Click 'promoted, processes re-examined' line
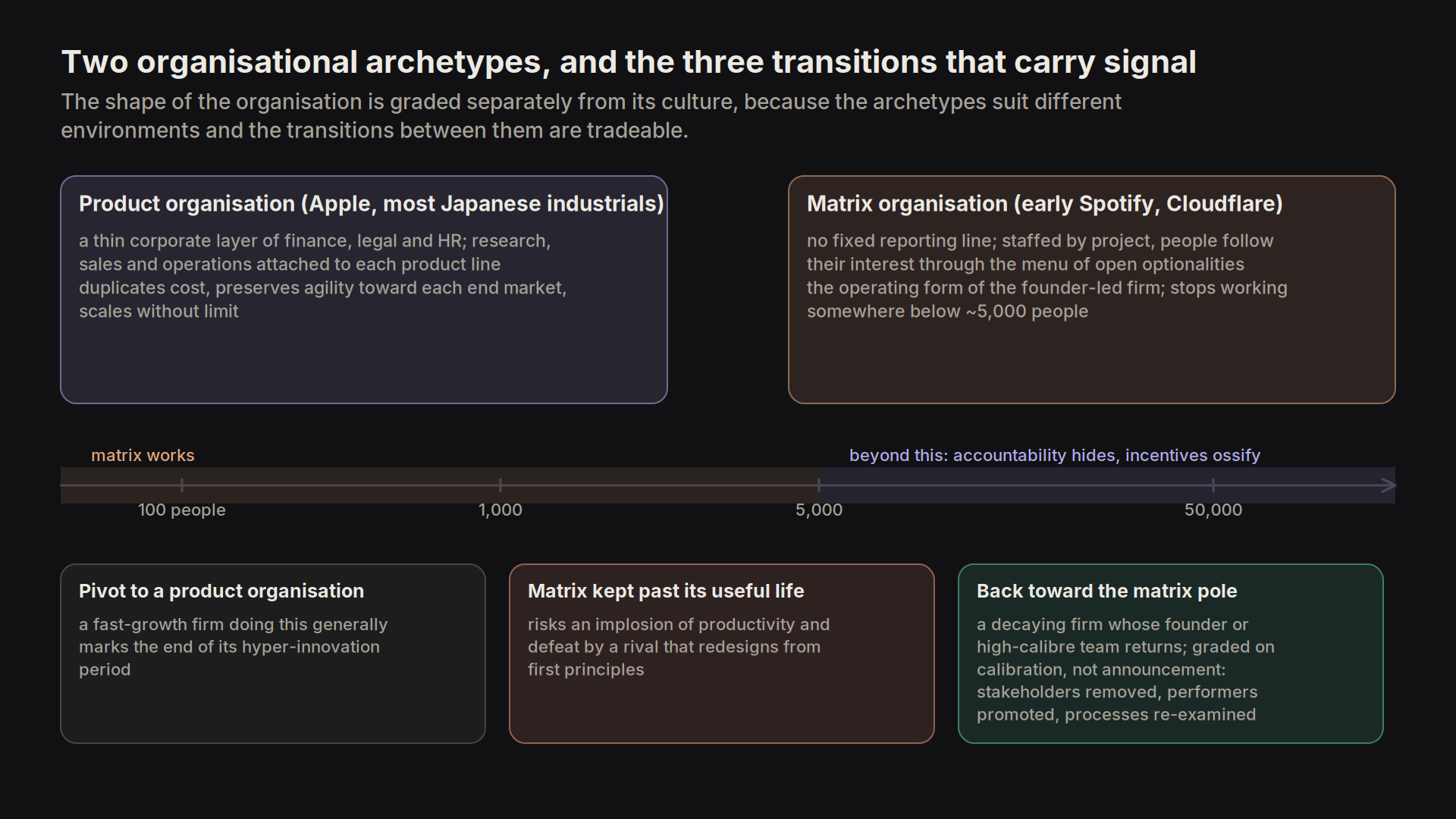 click(x=1116, y=715)
